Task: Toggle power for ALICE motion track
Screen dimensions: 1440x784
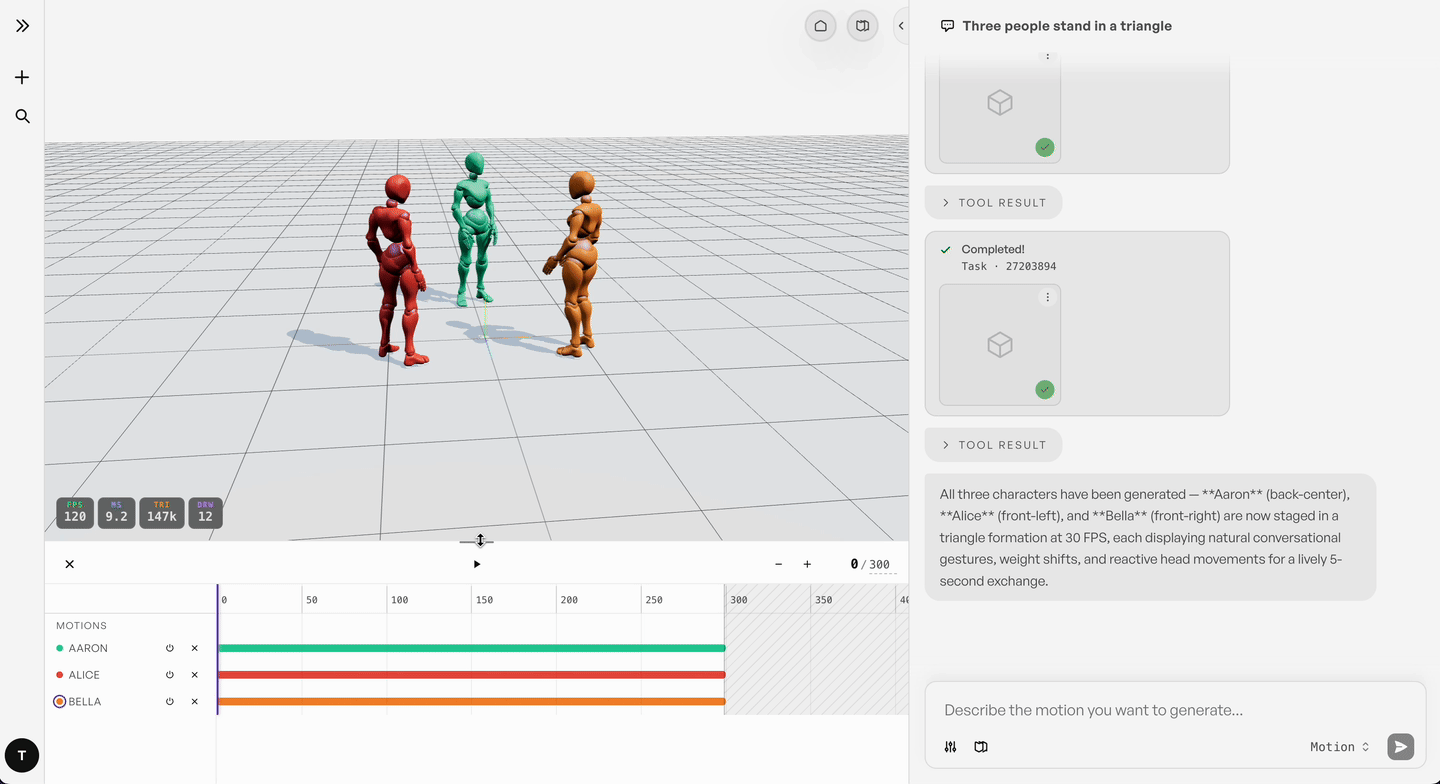Action: pos(170,675)
